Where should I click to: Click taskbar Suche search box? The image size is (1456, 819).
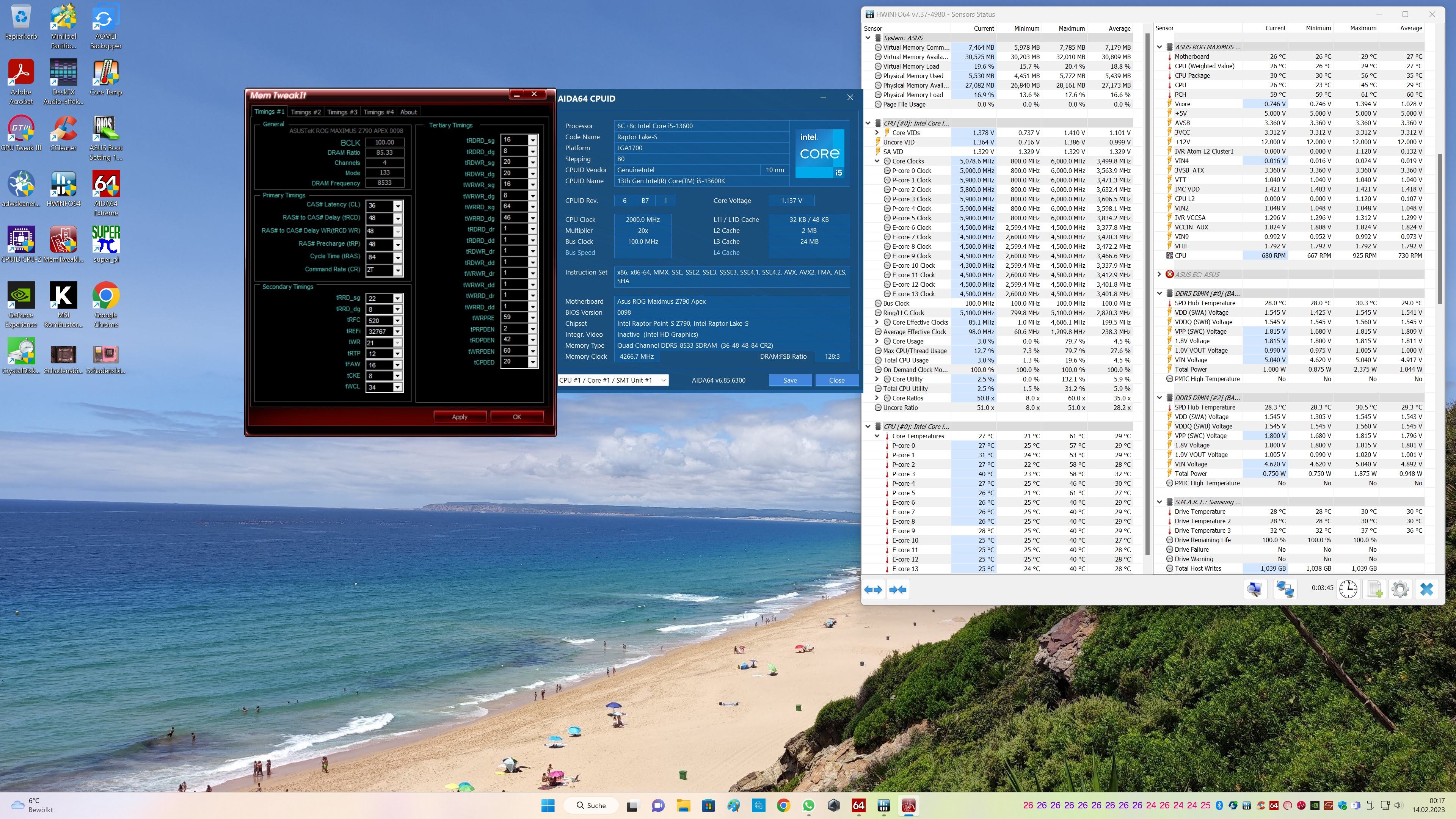pyautogui.click(x=591, y=805)
